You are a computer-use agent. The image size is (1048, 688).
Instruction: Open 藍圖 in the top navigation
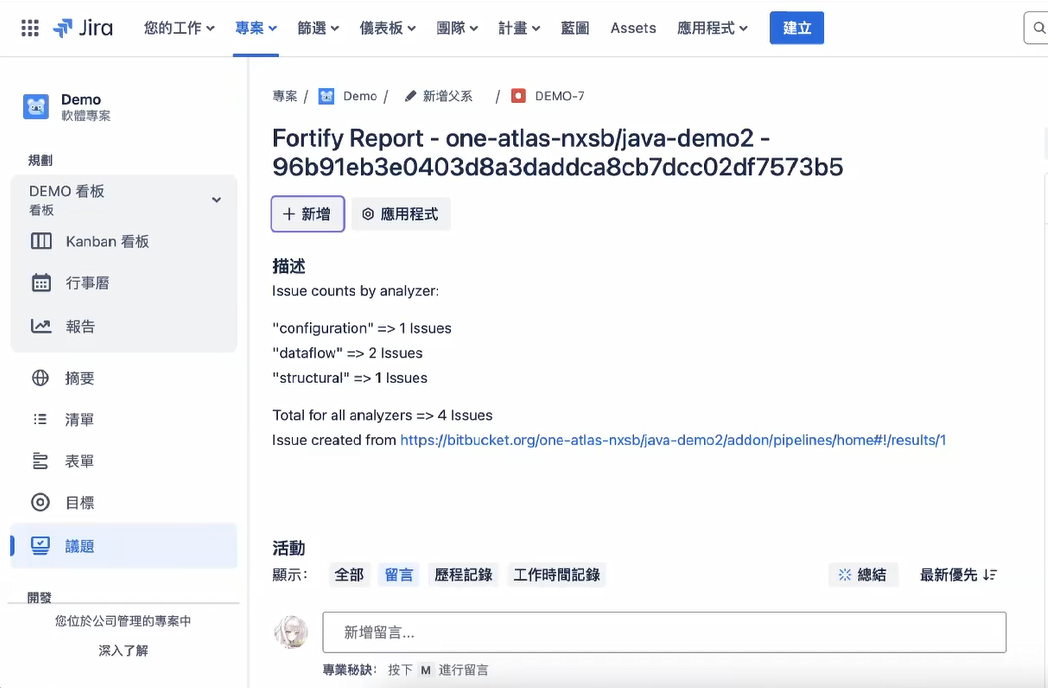[x=575, y=28]
